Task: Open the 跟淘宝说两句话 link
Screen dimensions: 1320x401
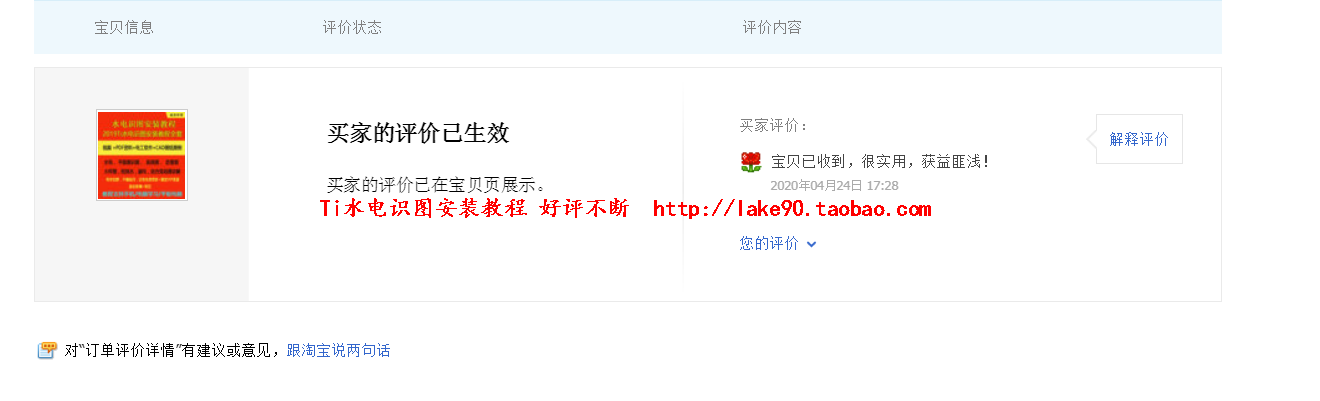Action: 338,350
